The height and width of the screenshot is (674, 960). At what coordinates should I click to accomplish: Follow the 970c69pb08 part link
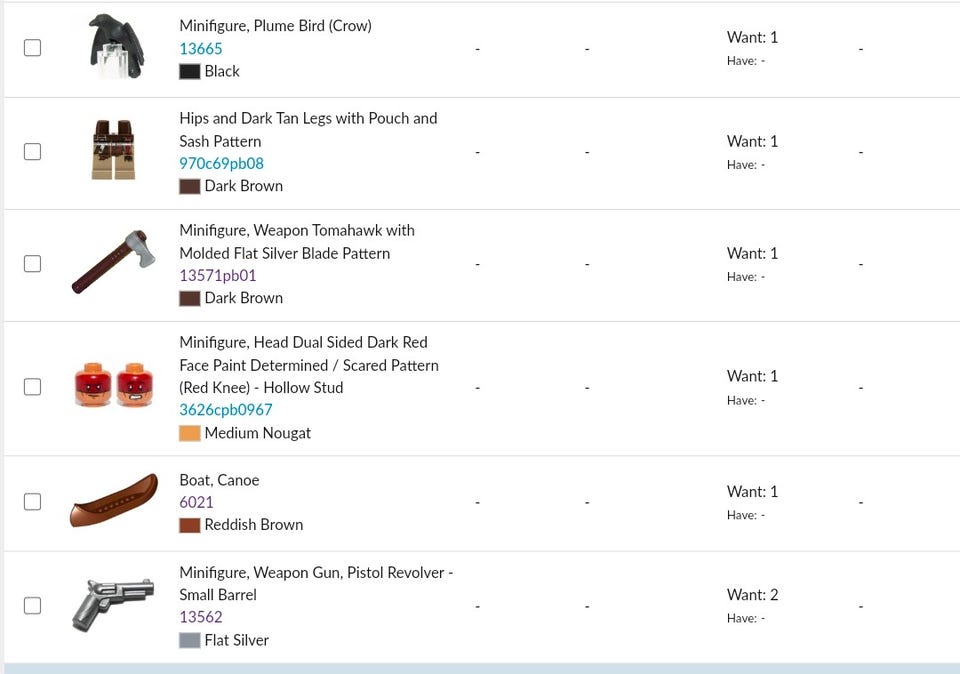[221, 163]
